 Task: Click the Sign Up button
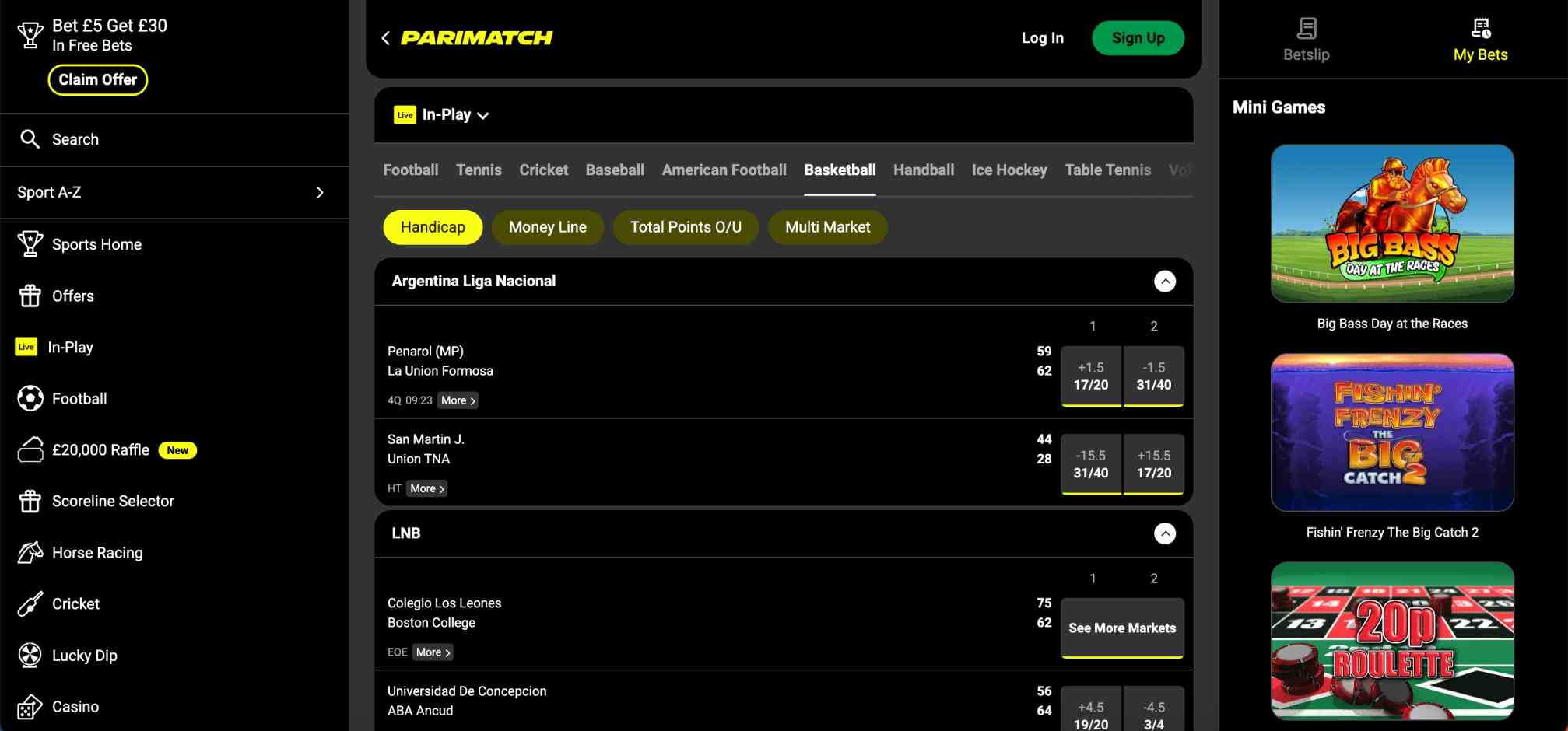pyautogui.click(x=1138, y=37)
